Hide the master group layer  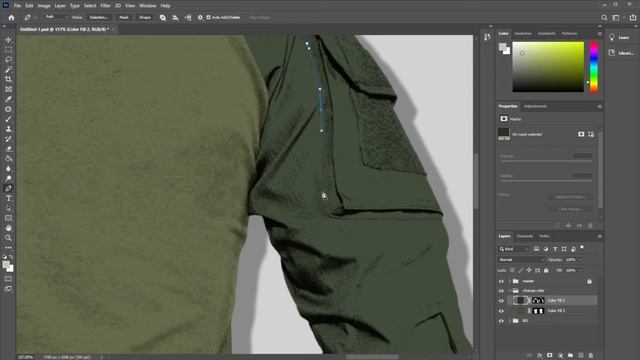[x=501, y=281]
